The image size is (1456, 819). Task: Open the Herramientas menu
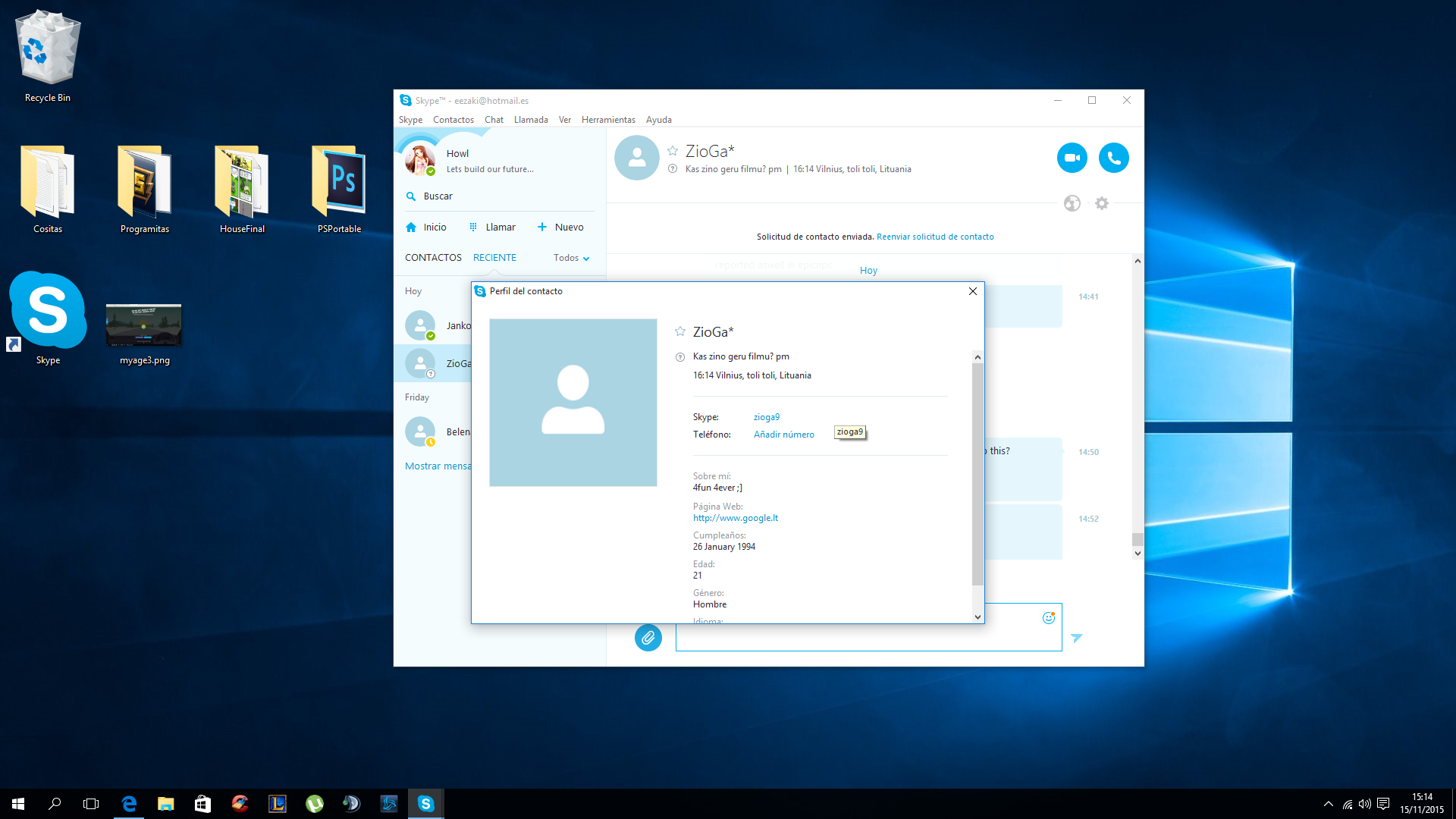608,120
